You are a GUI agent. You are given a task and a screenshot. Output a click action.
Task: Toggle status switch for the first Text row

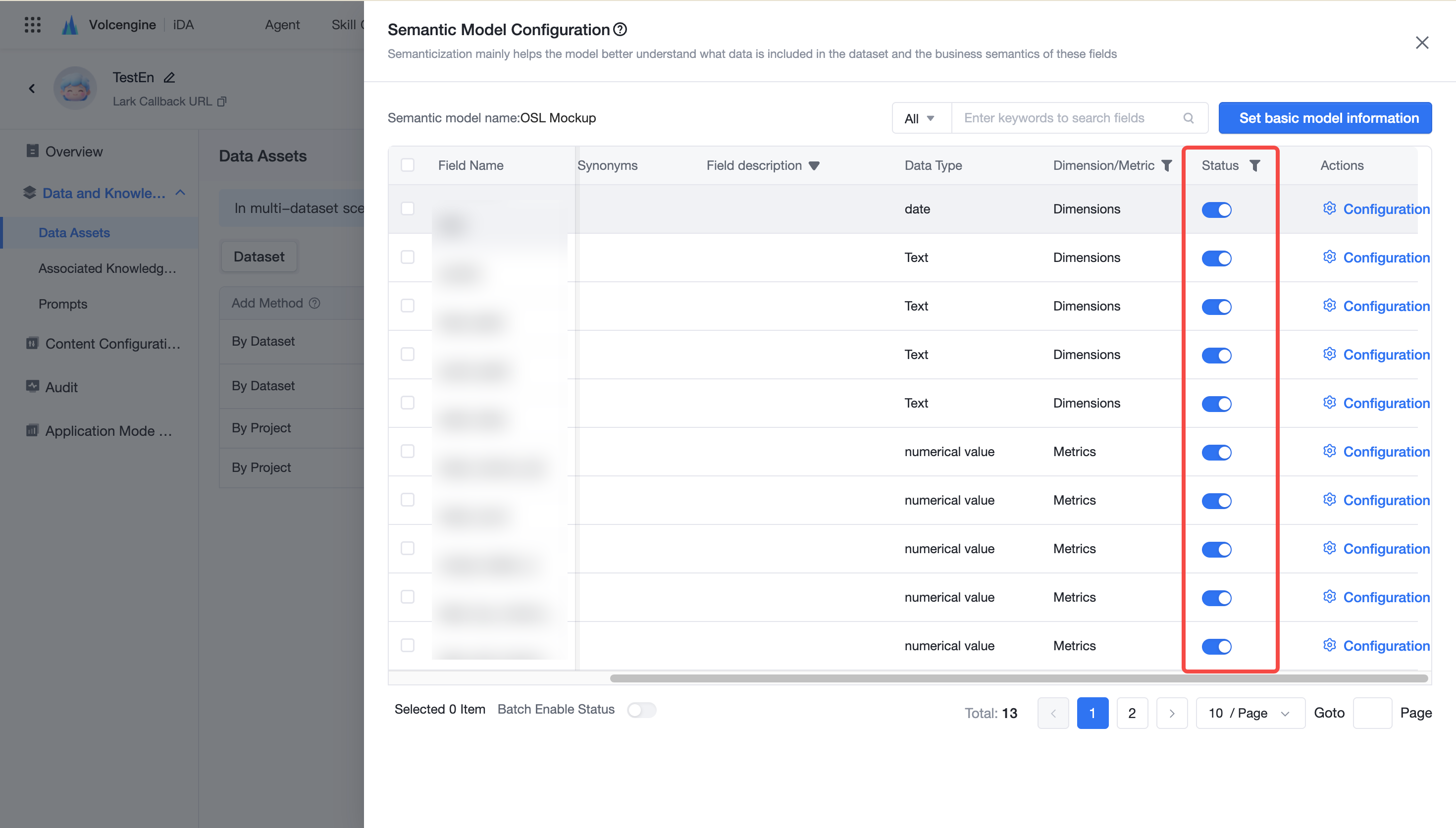click(1217, 258)
